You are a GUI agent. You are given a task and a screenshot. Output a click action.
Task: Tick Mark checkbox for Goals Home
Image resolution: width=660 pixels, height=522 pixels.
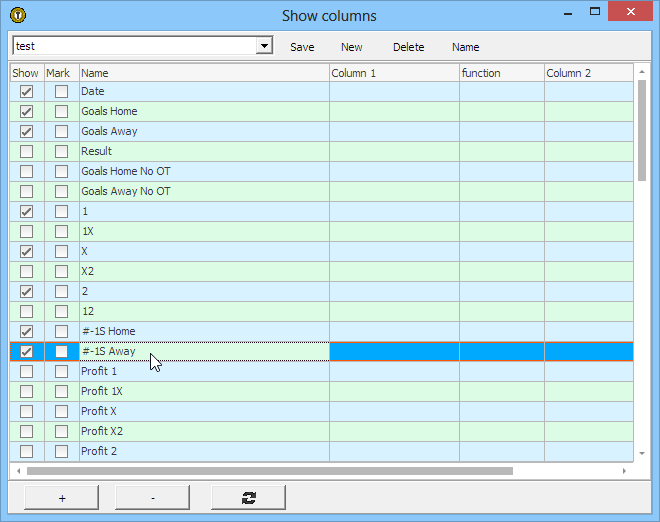click(62, 111)
